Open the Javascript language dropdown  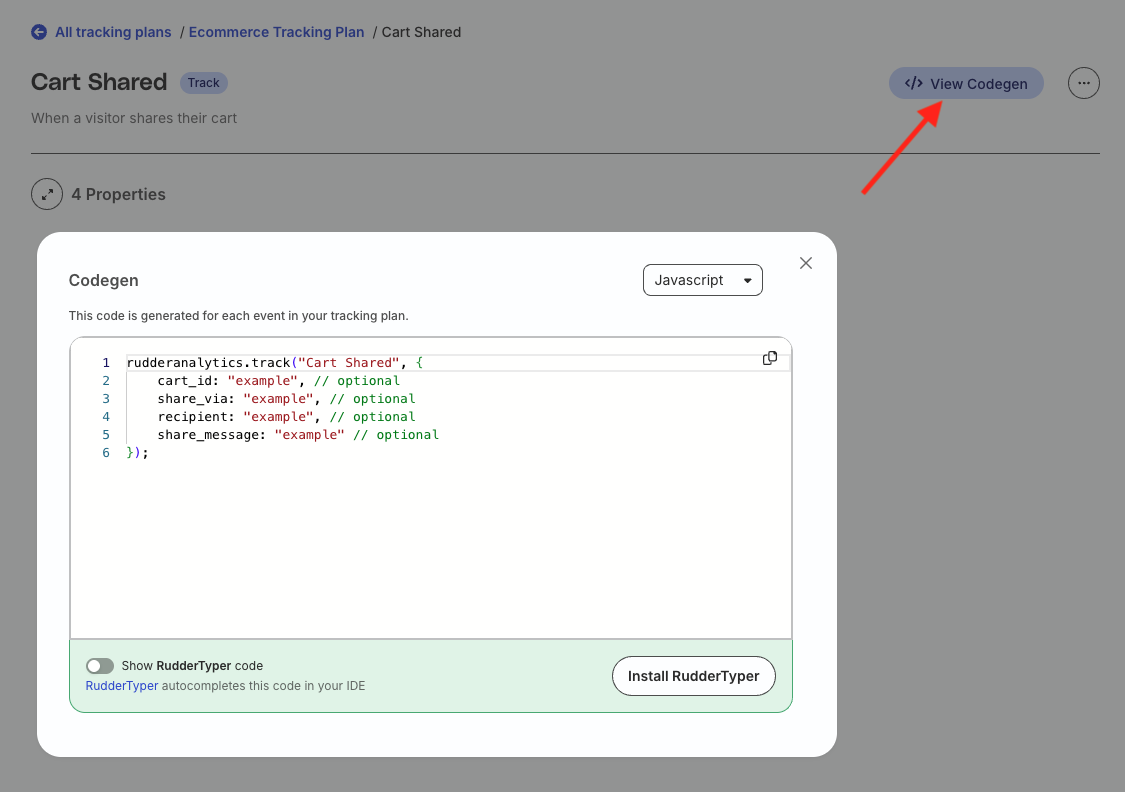tap(702, 280)
